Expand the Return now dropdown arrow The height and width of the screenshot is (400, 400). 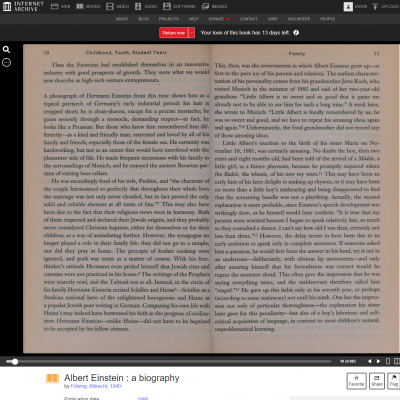click(192, 33)
